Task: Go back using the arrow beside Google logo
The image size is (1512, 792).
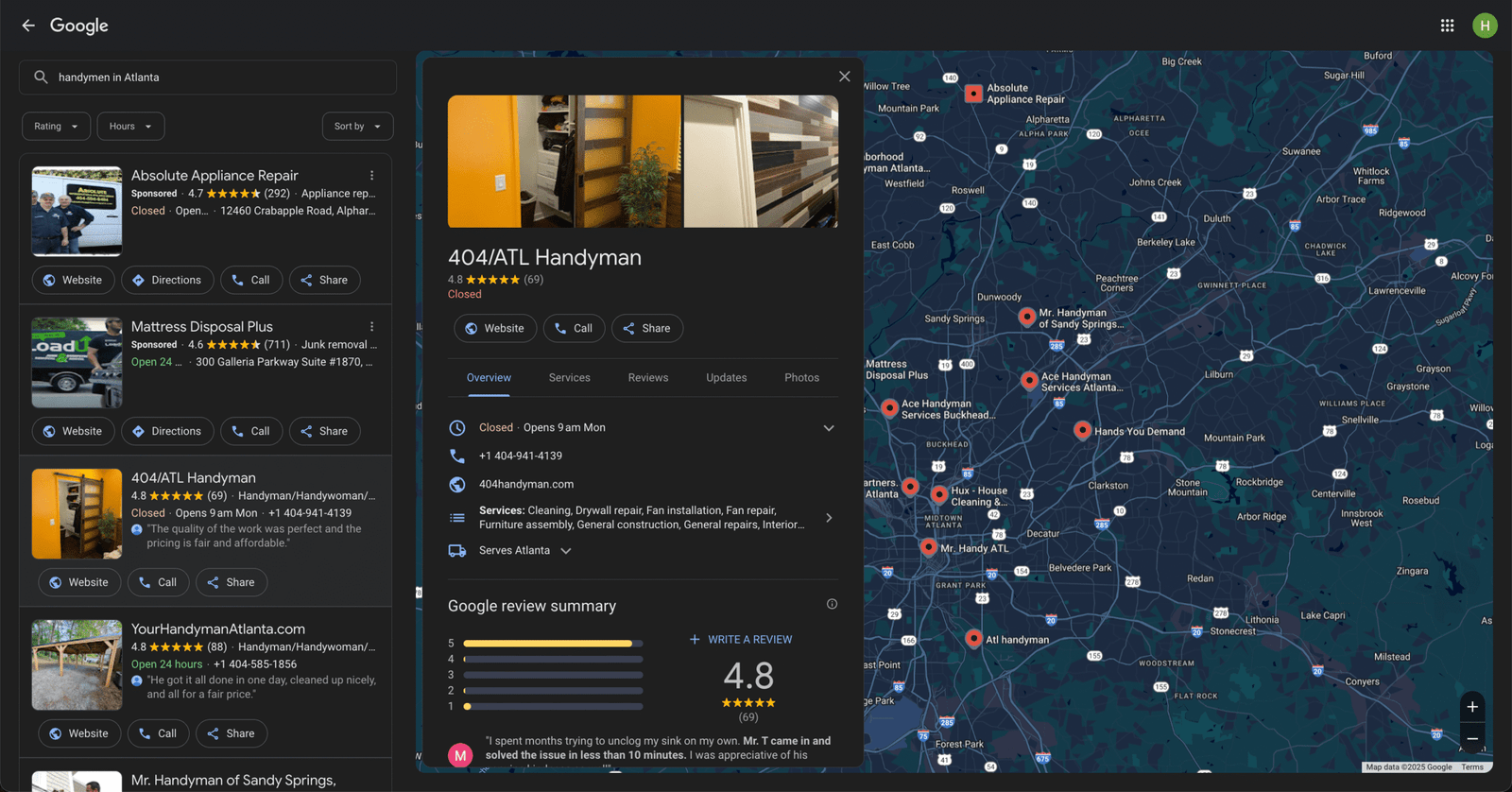Action: coord(28,26)
